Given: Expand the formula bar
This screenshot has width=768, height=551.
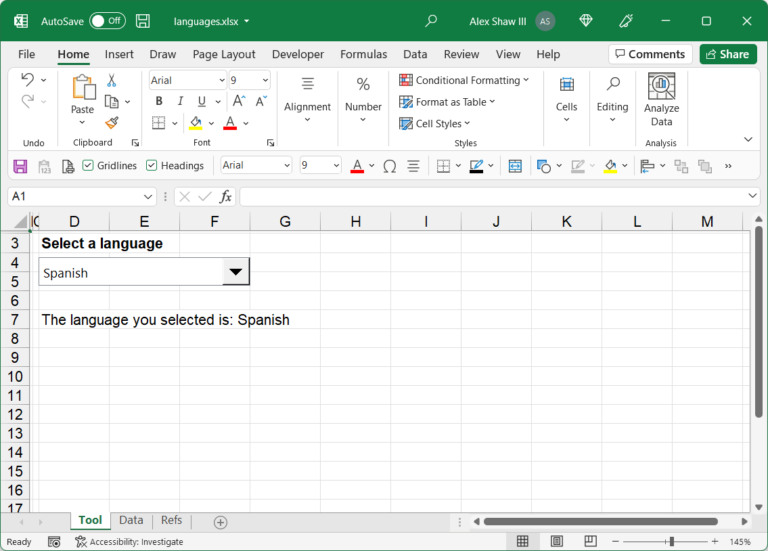Looking at the screenshot, I should pyautogui.click(x=753, y=196).
